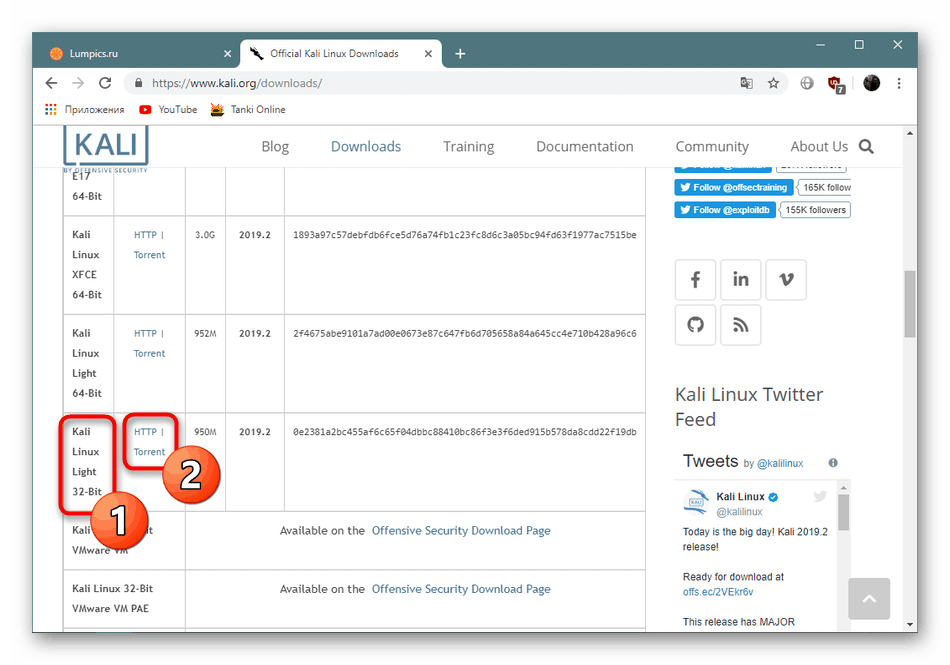Select the Official Kali Linux Downloads tab
This screenshot has height=665, width=950.
coord(340,53)
